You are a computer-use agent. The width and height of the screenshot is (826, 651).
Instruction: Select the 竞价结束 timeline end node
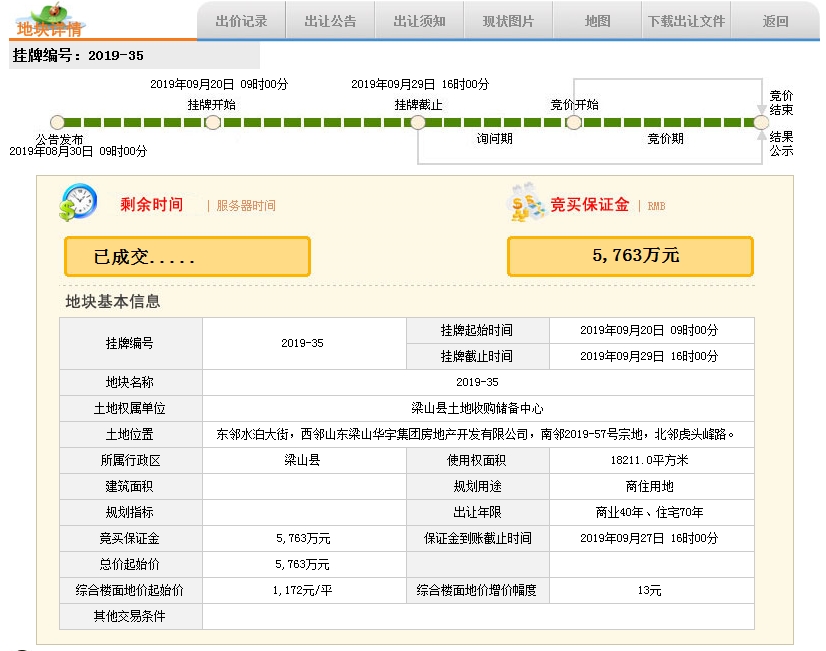(761, 122)
